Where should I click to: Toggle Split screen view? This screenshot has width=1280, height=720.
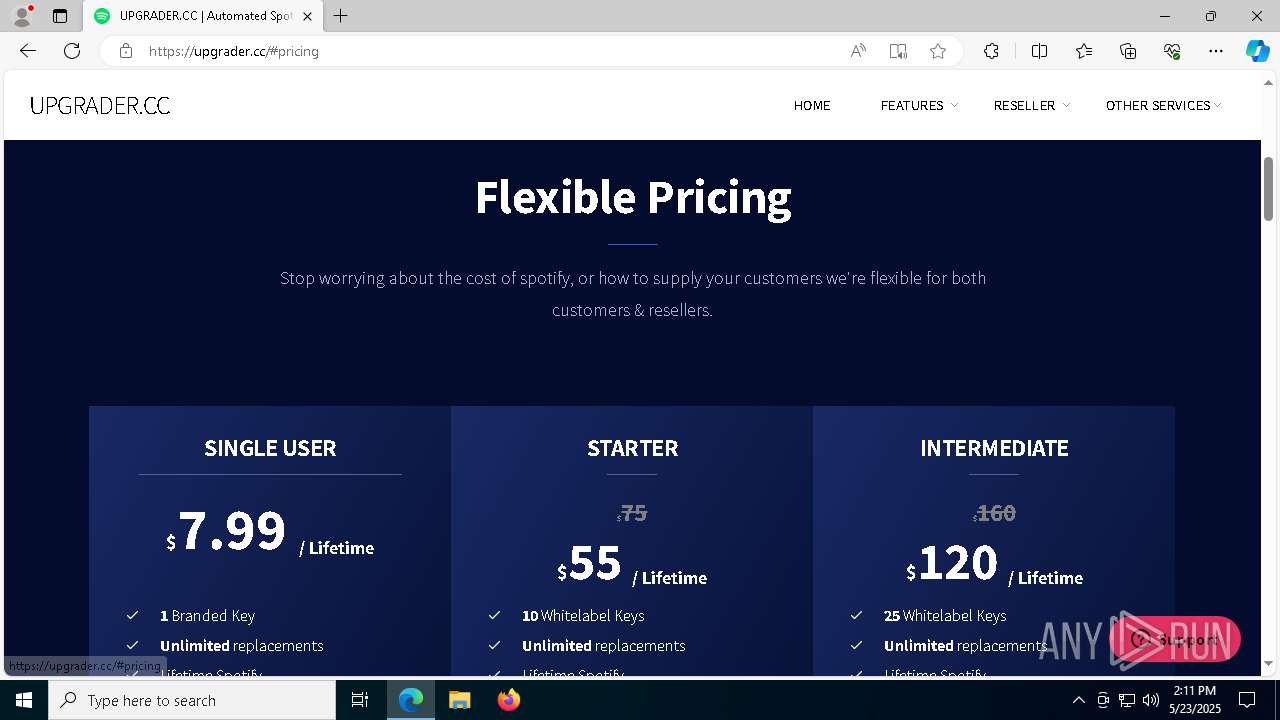[1039, 51]
